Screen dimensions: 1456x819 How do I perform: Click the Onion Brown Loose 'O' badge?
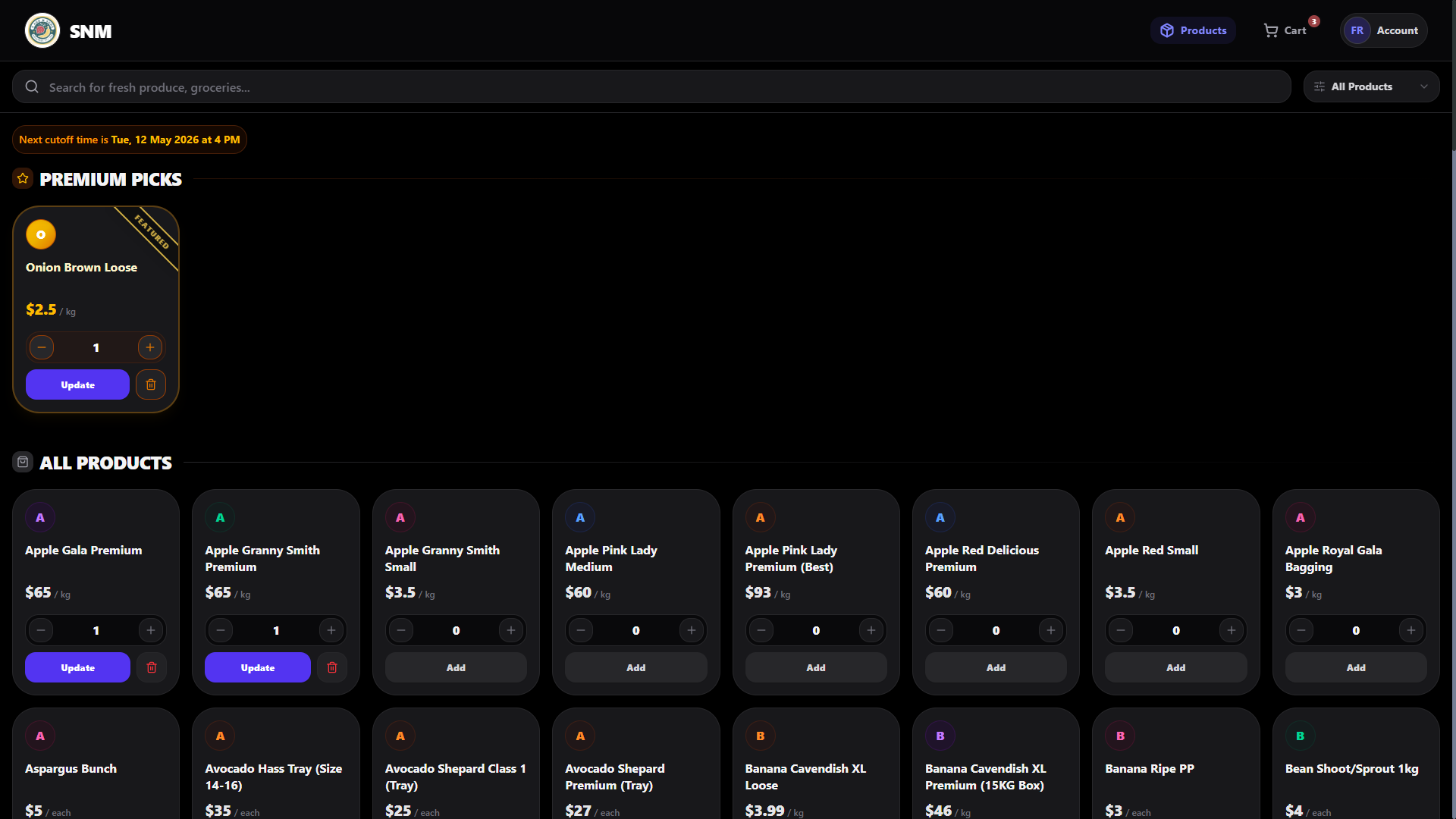pos(41,234)
